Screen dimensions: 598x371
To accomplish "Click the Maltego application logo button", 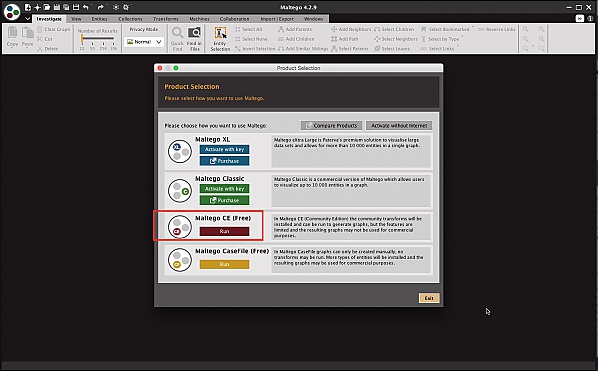I will [12, 12].
